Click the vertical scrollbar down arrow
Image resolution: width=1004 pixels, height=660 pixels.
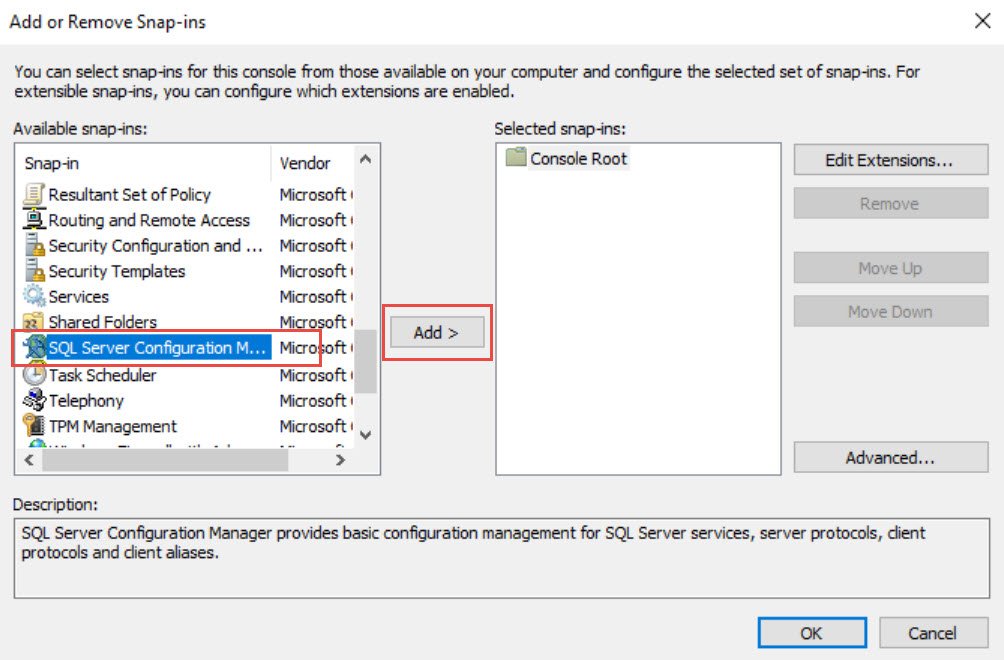(366, 435)
